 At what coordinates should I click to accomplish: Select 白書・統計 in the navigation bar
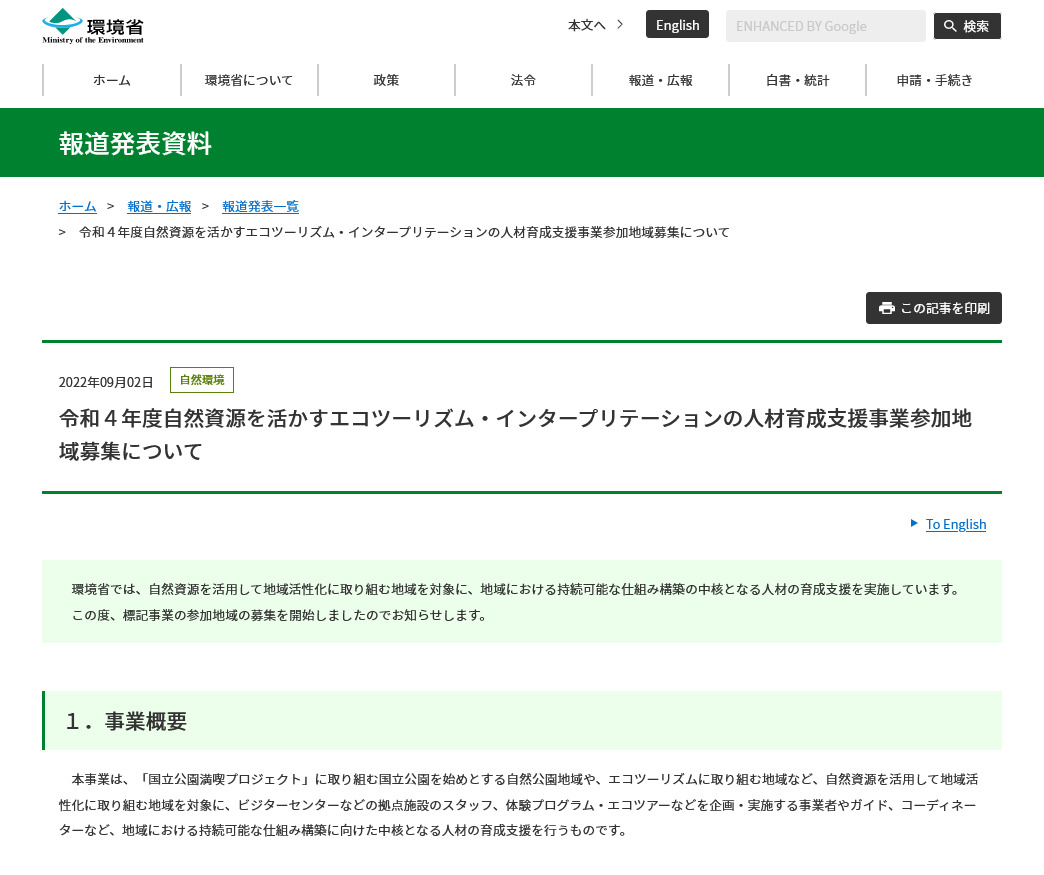pyautogui.click(x=797, y=80)
